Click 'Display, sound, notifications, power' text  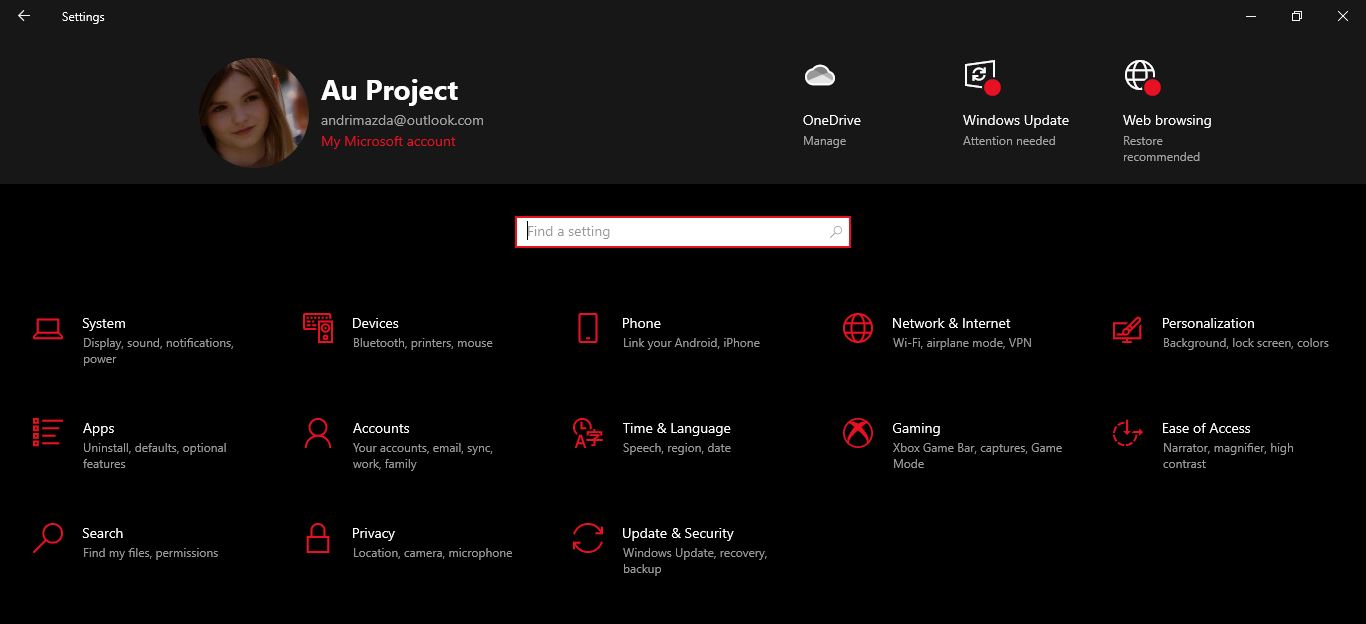tap(158, 351)
